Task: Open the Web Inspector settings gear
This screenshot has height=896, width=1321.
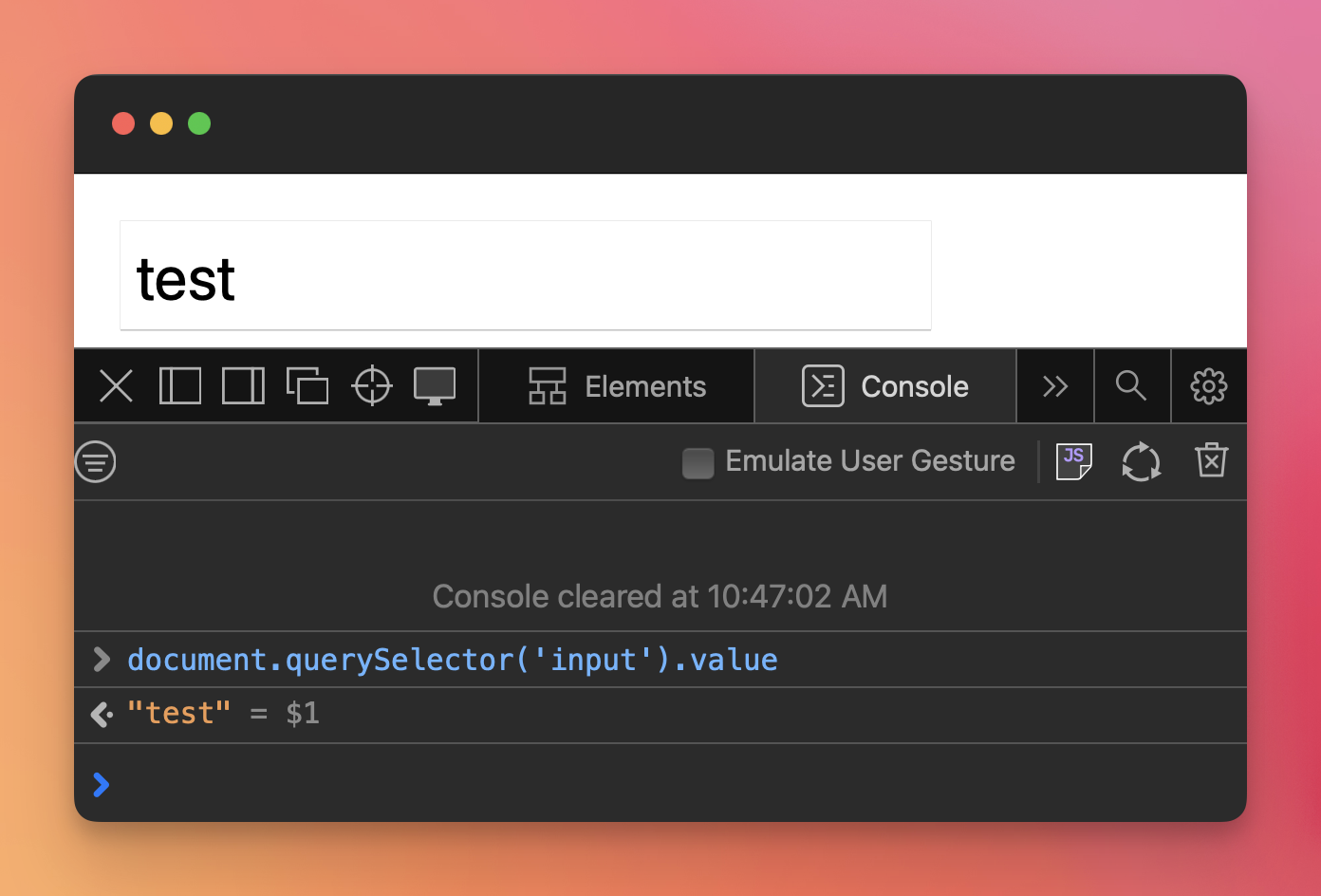Action: point(1209,386)
